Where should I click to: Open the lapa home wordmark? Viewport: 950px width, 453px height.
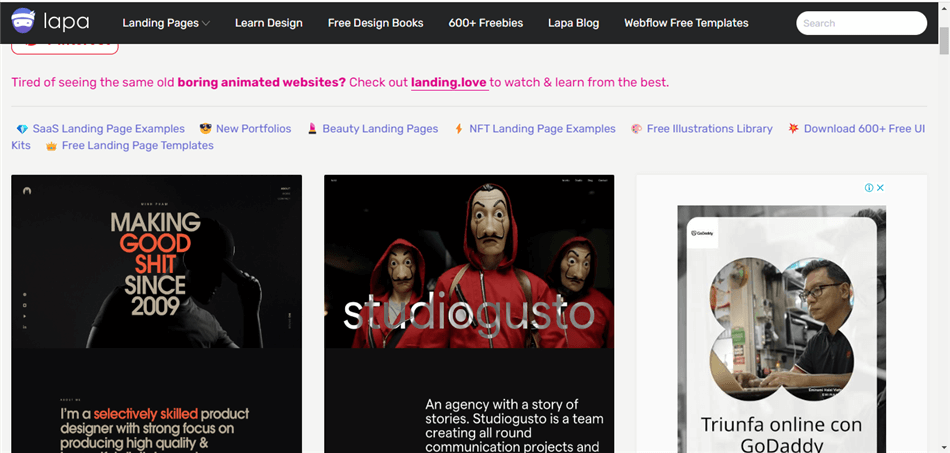[66, 22]
